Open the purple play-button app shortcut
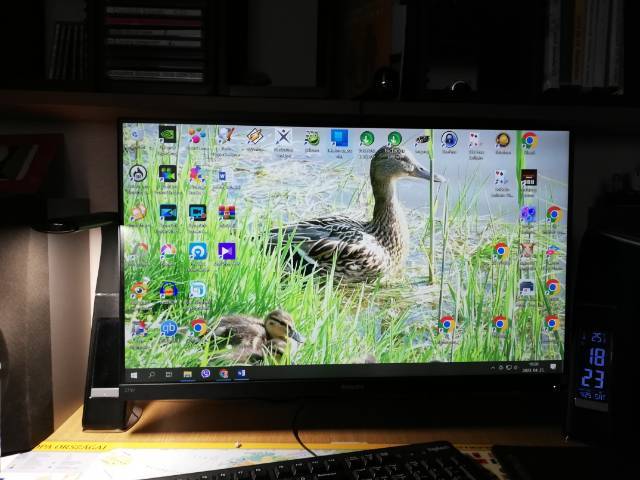This screenshot has height=480, width=640. click(227, 251)
